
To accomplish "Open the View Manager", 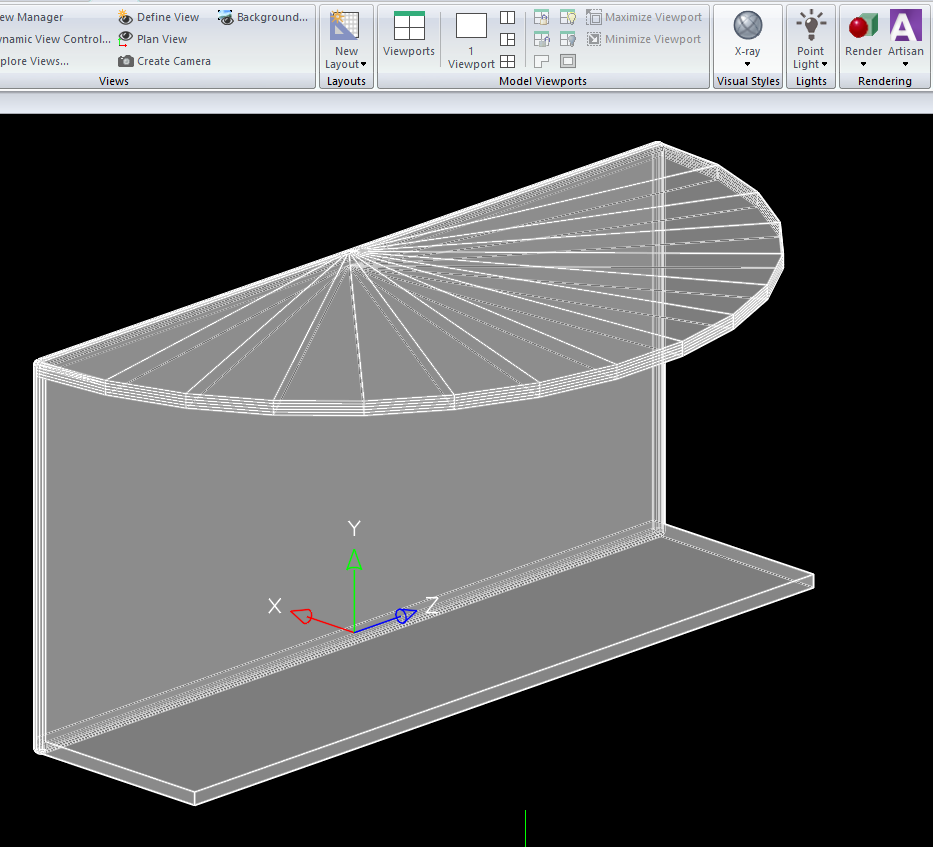I will pyautogui.click(x=32, y=17).
